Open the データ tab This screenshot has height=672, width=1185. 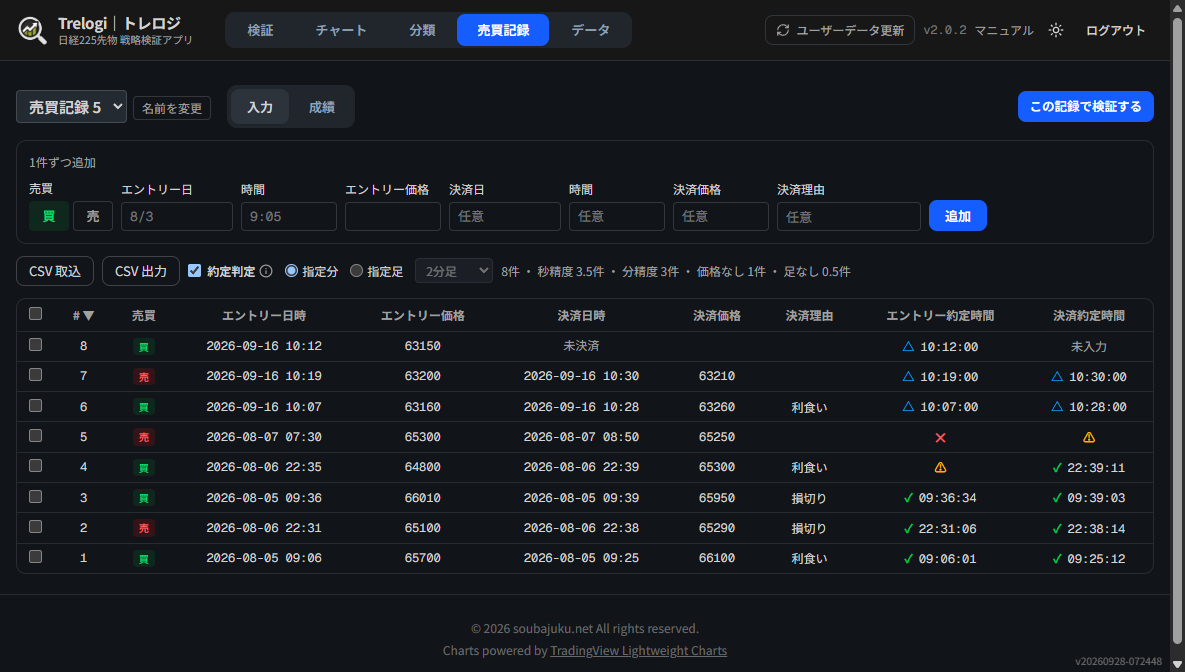pos(590,30)
